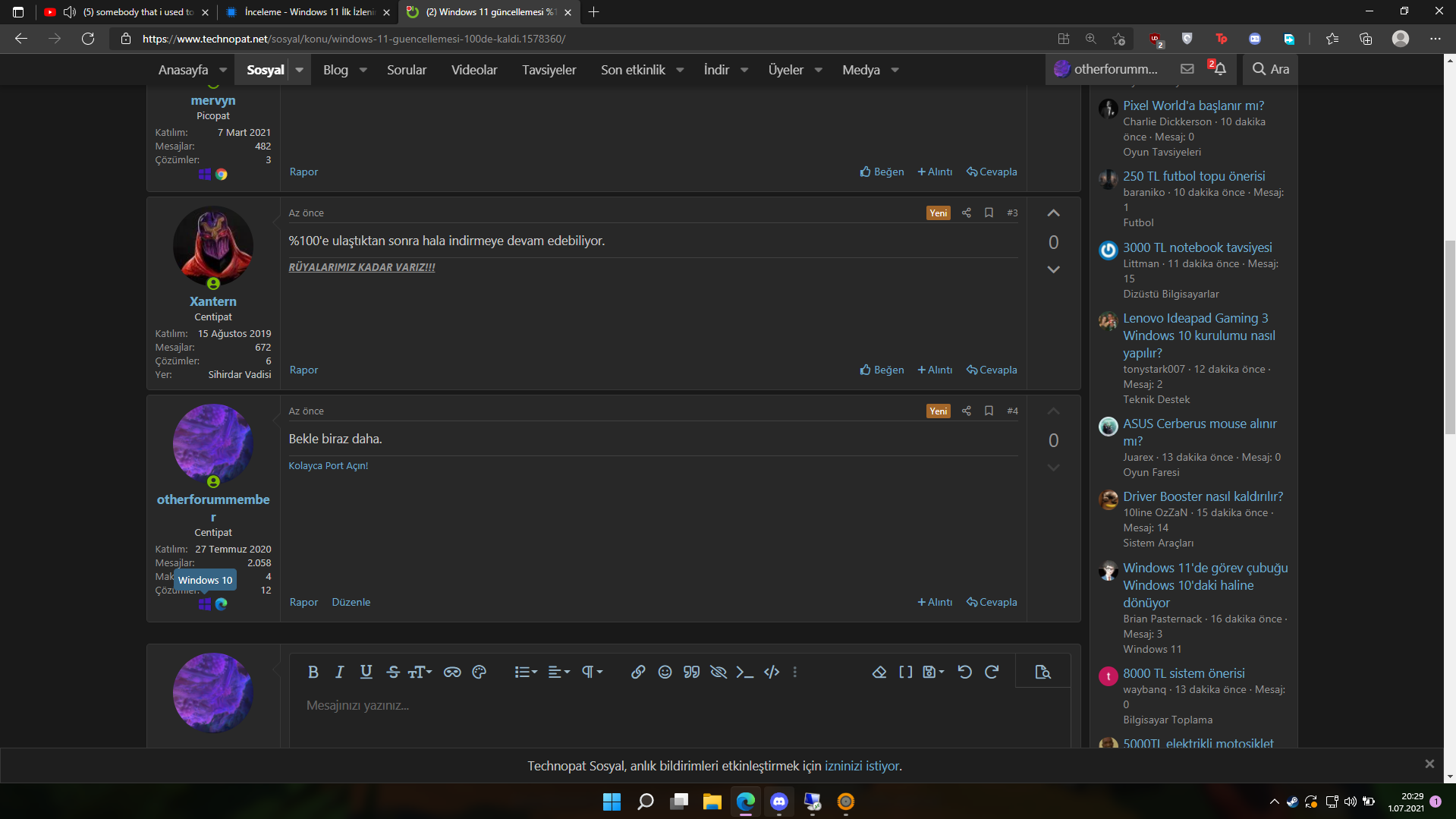Viewport: 1456px width, 819px height.
Task: Bookmark post #3
Action: coord(989,213)
